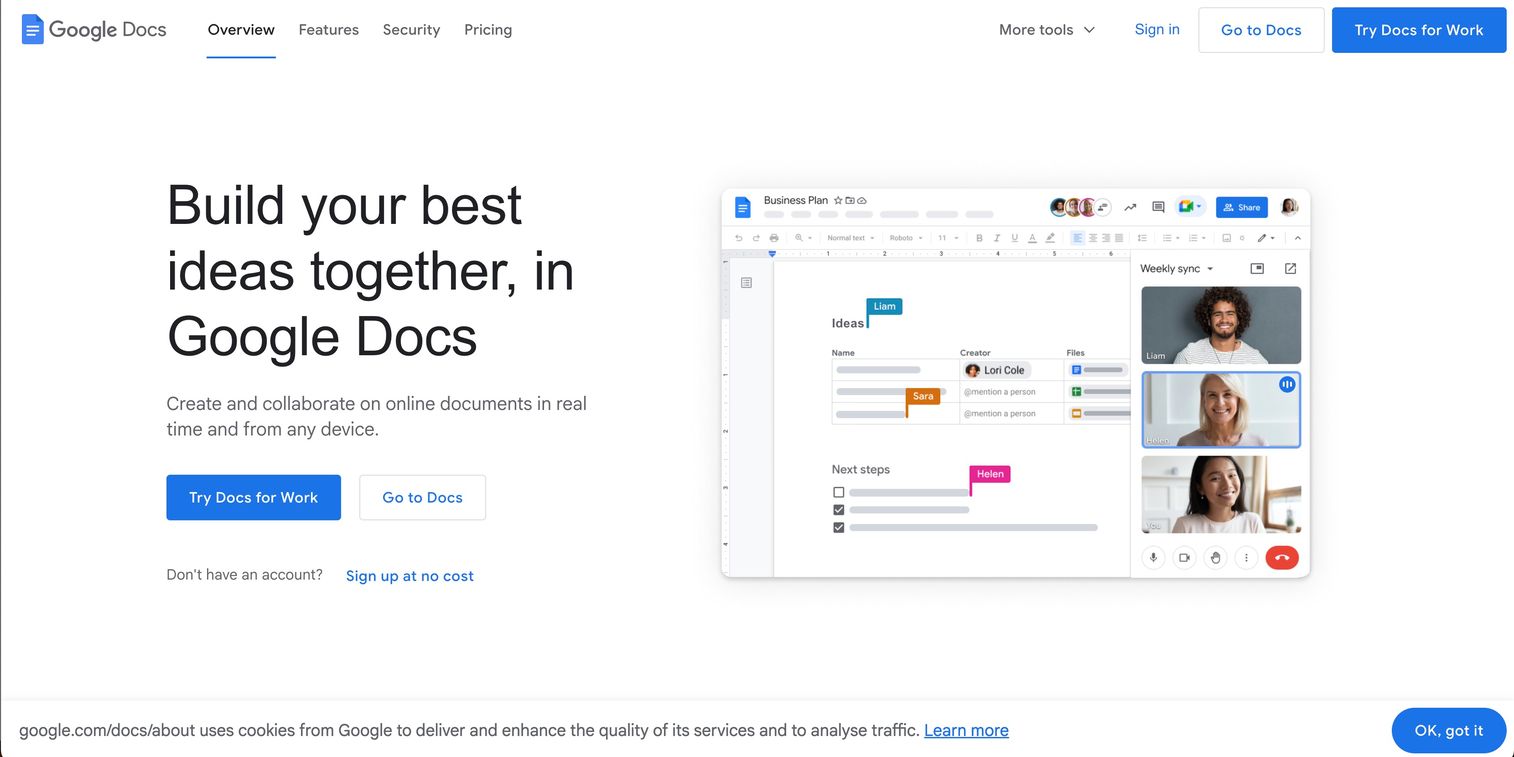
Task: Select center text alignment
Action: [x=1093, y=238]
